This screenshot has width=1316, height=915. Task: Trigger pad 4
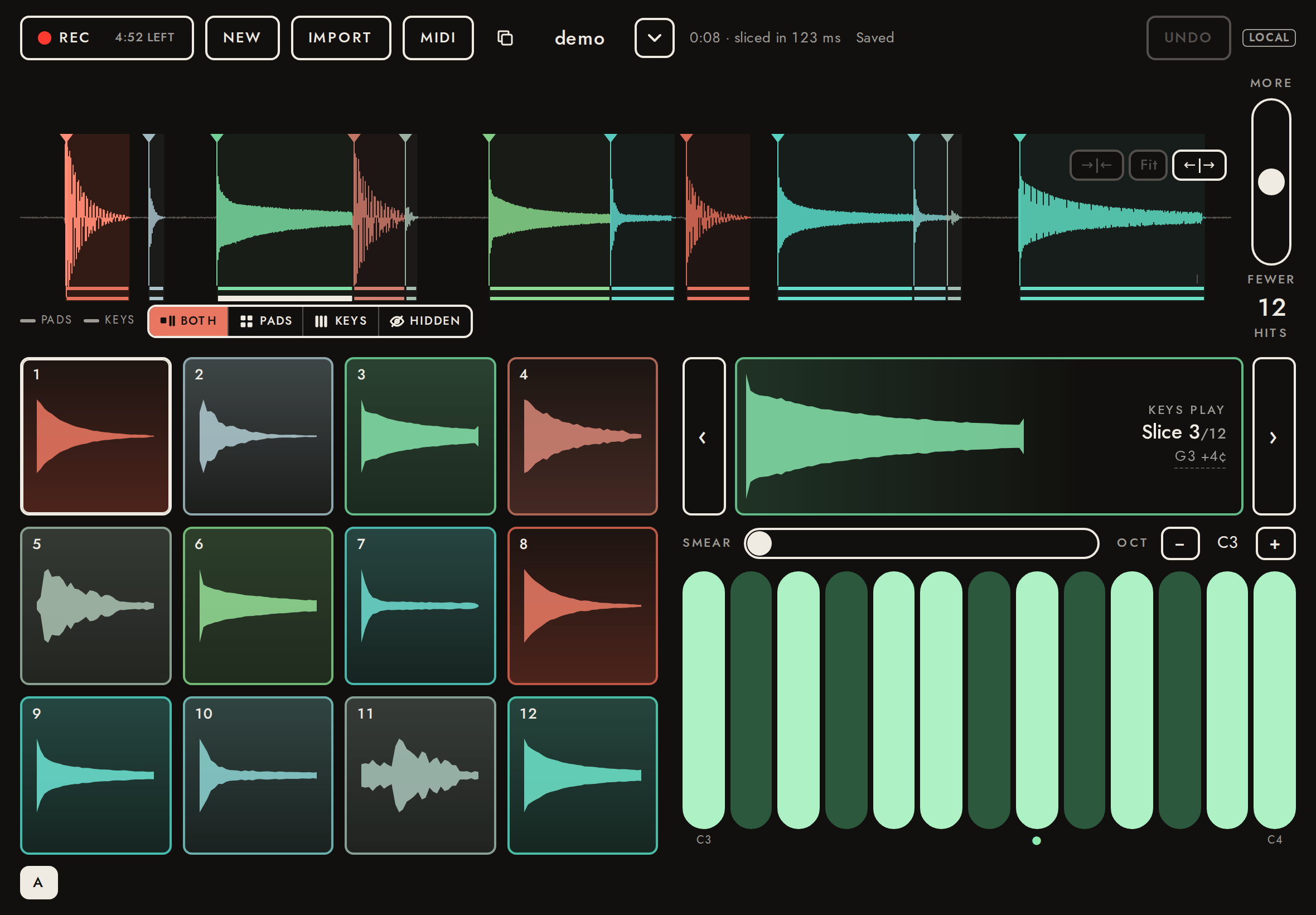coord(583,436)
